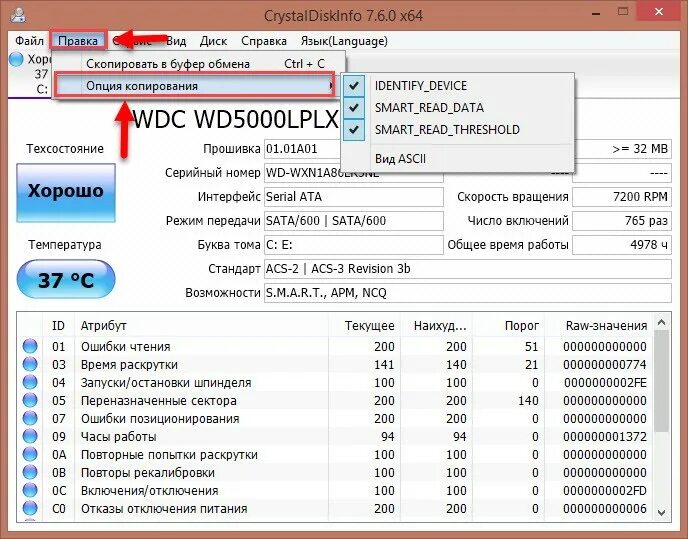Click scroll up arrow of attribute list
688x539 pixels.
pyautogui.click(x=662, y=323)
